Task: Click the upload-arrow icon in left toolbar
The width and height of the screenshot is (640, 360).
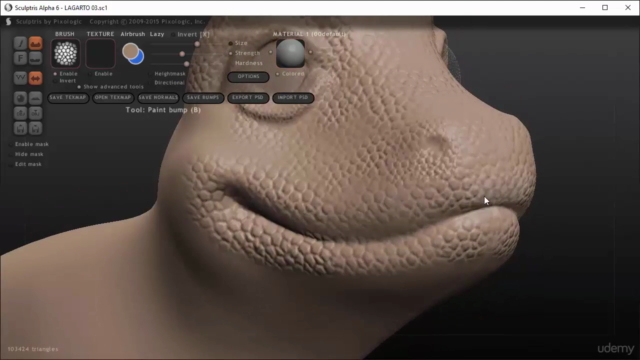Action: tap(20, 113)
